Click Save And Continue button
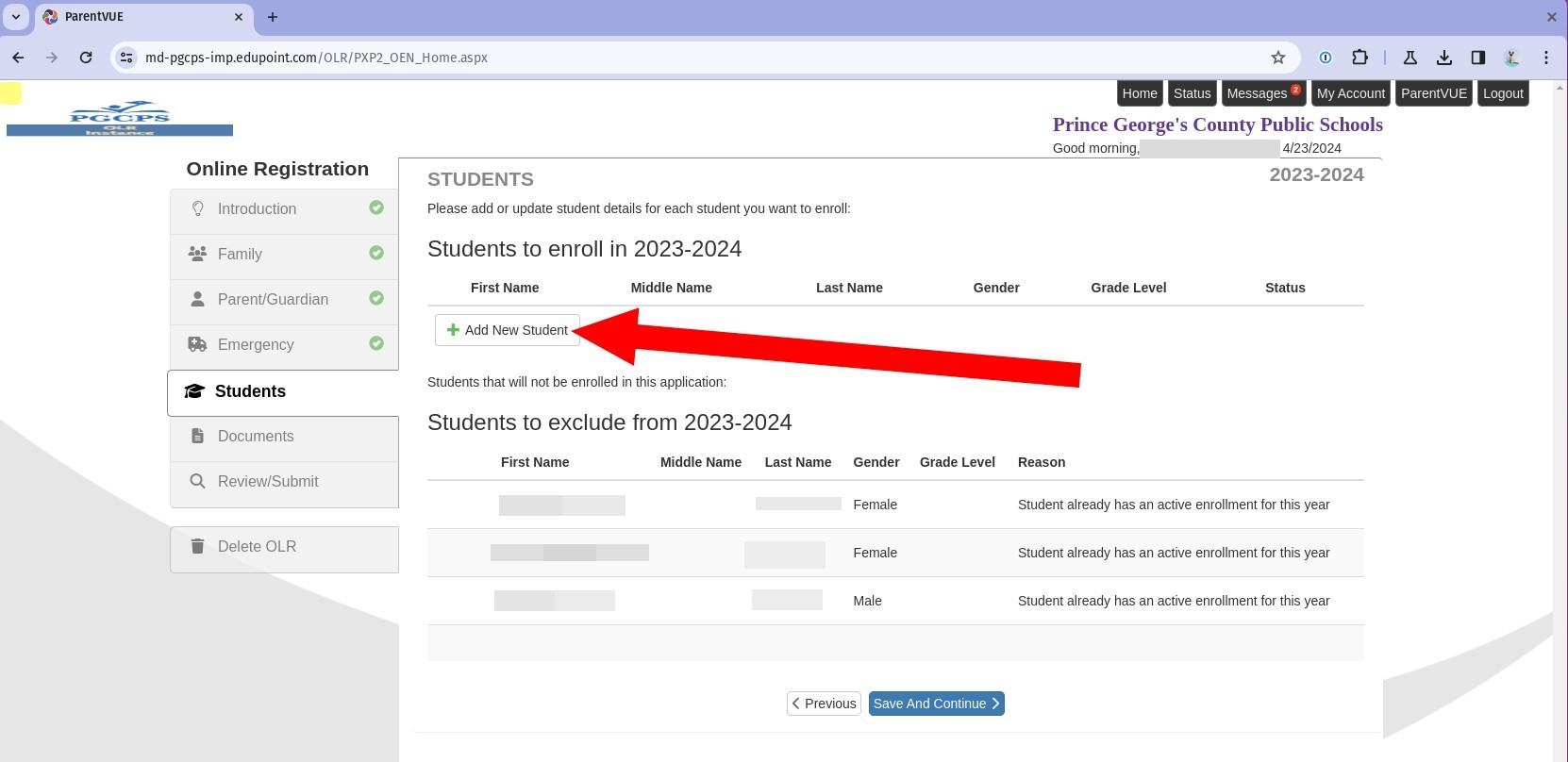The height and width of the screenshot is (762, 1568). [936, 704]
